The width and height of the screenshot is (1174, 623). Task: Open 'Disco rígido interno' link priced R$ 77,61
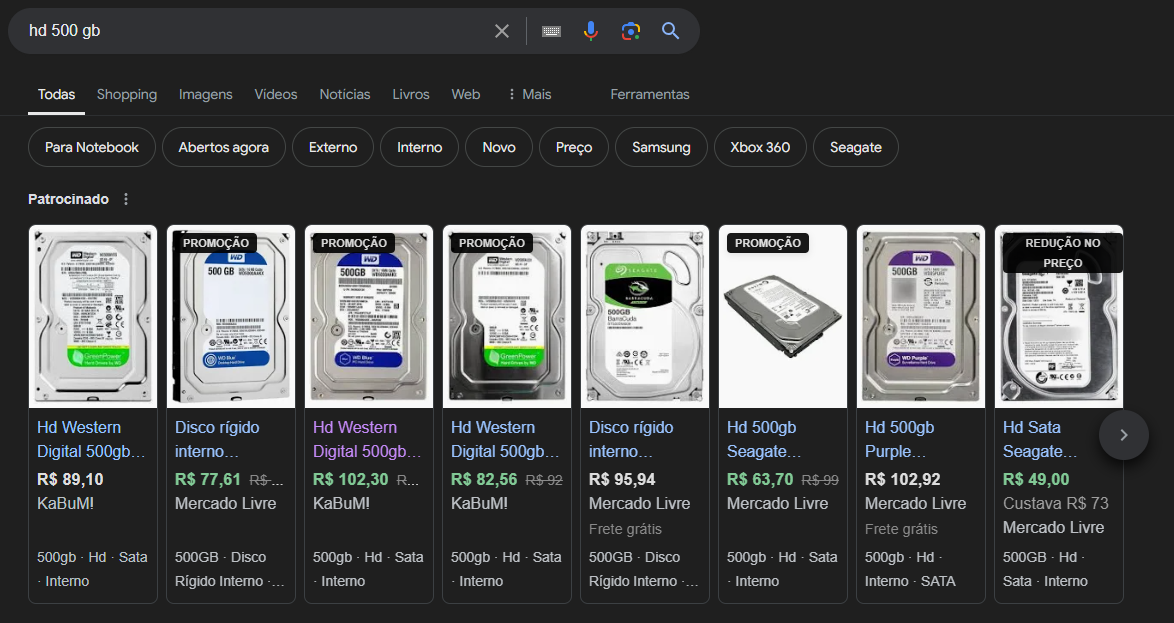click(x=217, y=440)
